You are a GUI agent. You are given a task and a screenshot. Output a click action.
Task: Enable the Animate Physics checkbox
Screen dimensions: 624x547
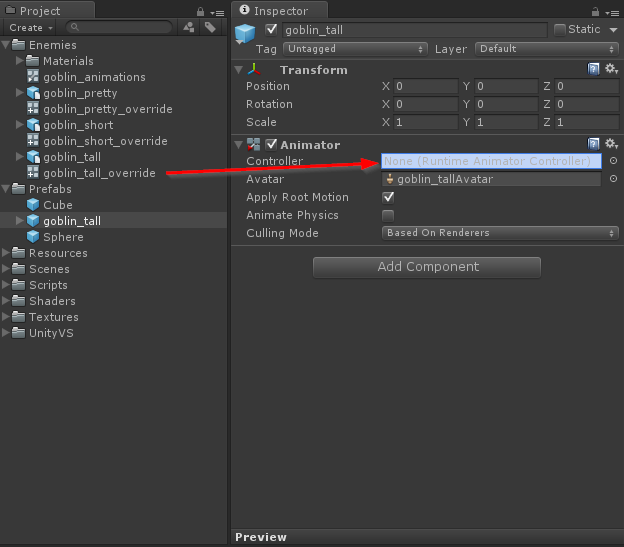point(388,216)
